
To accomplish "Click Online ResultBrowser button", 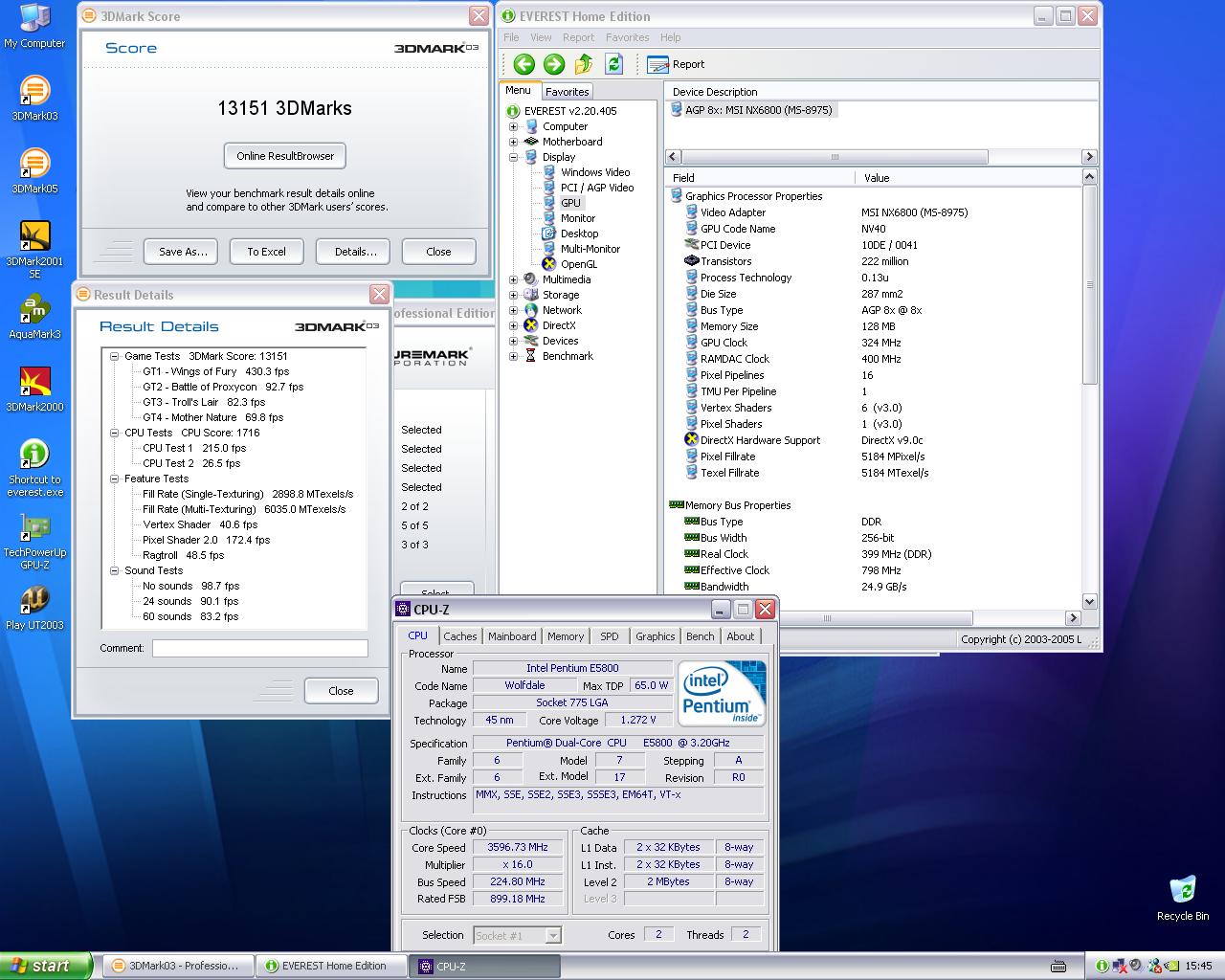I will (x=285, y=156).
